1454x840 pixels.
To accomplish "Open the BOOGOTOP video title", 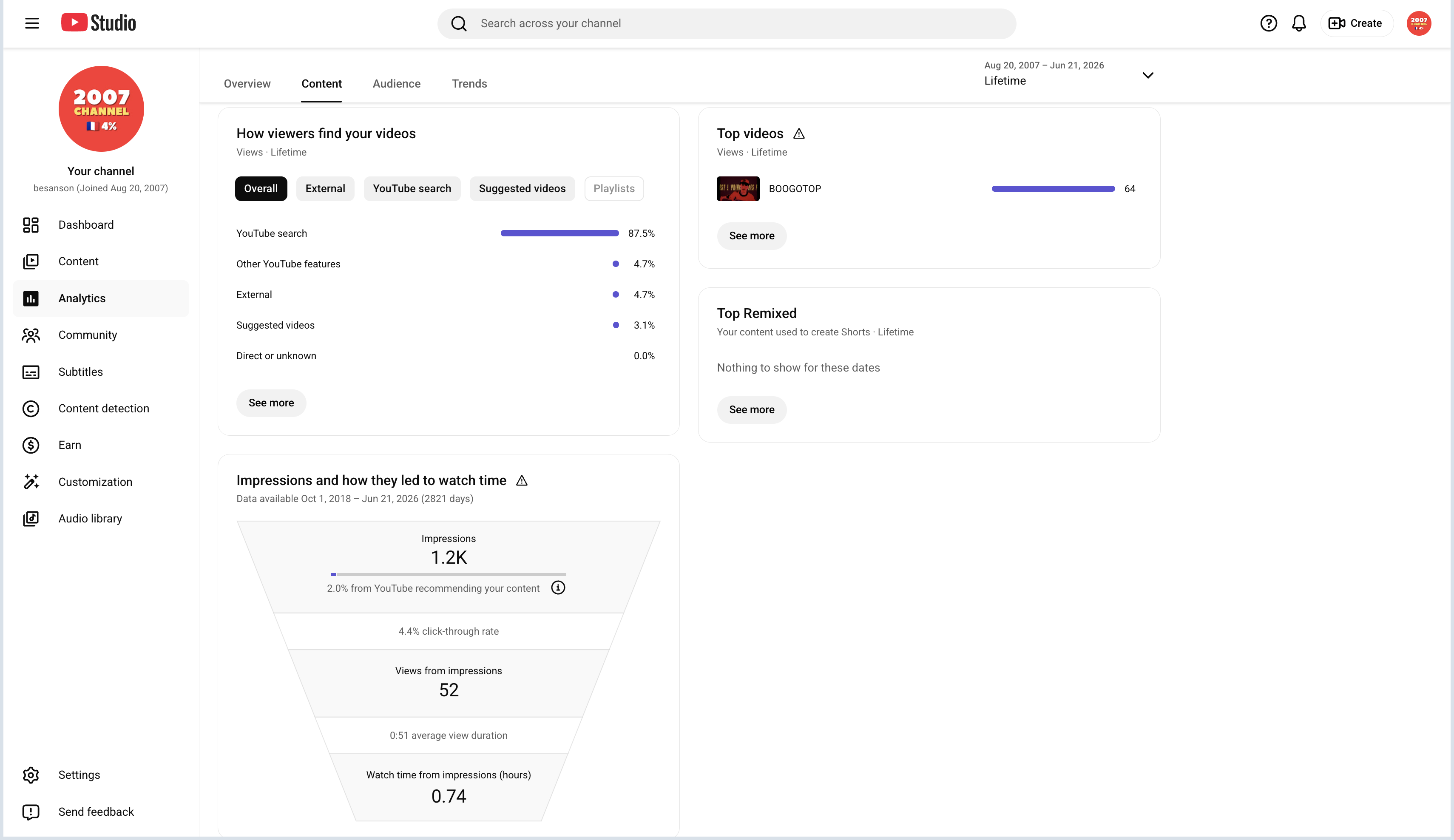I will (795, 189).
